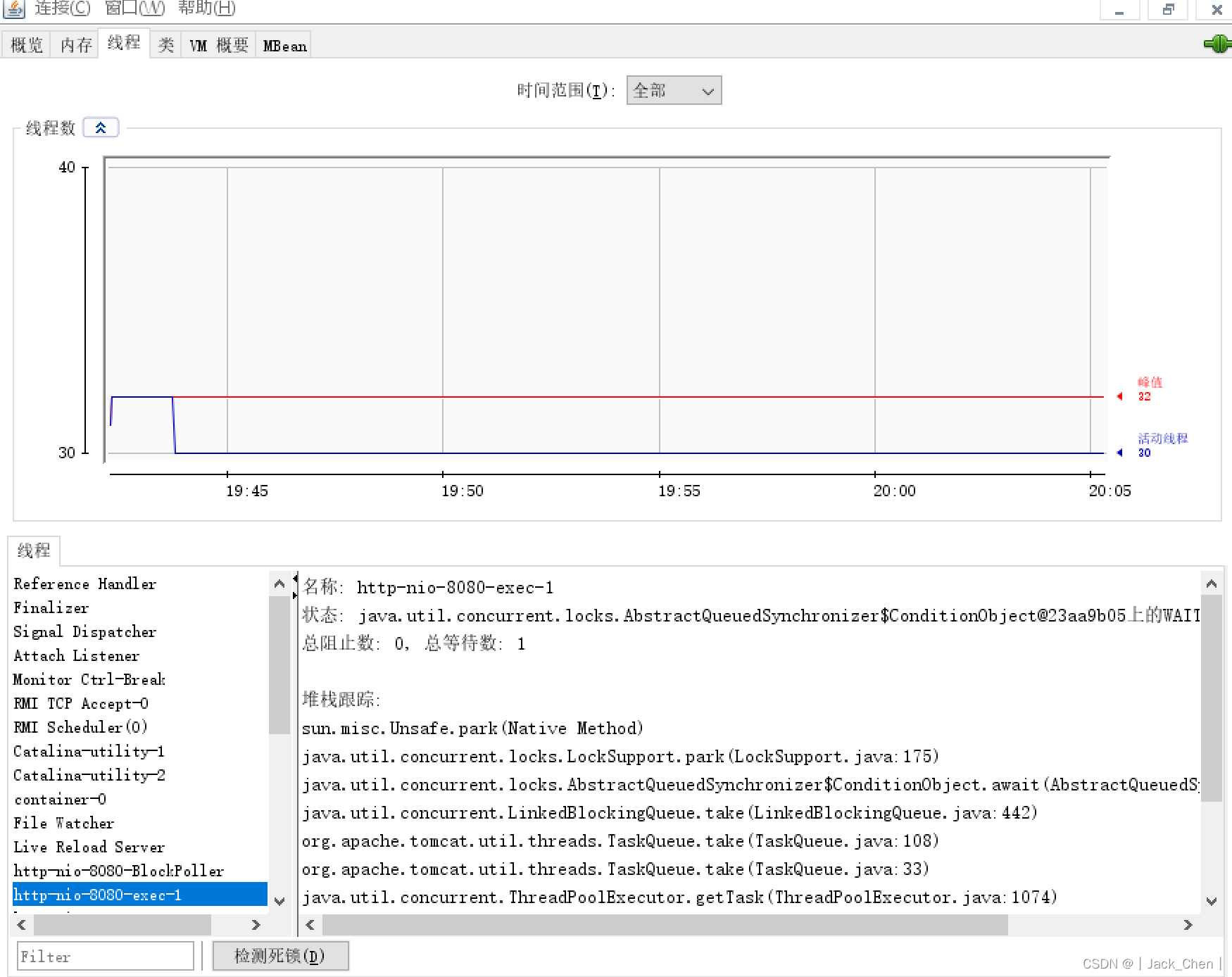Click stack trace scroll up arrow

1211,584
